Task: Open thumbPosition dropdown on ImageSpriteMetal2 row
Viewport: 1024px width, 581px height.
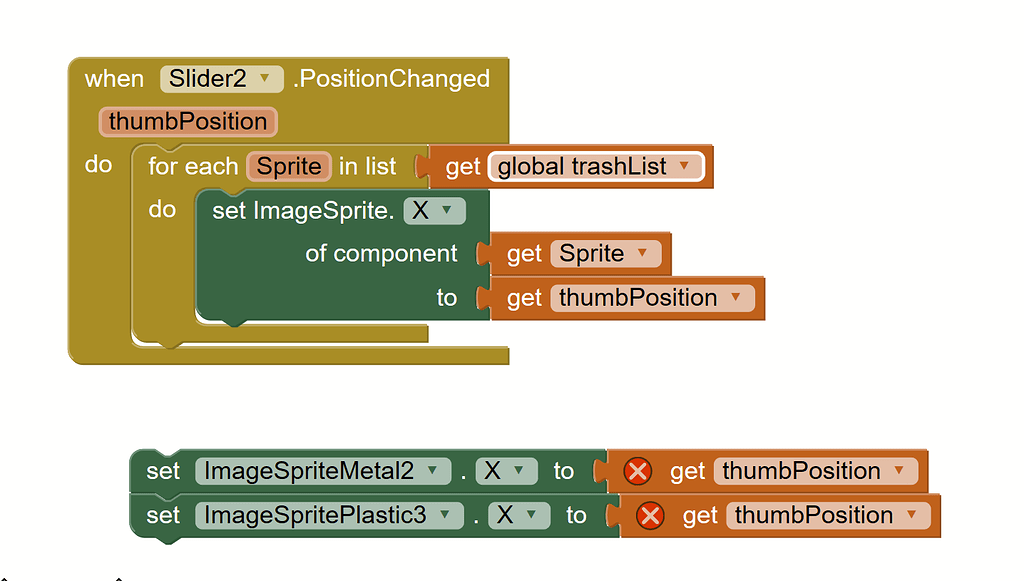Action: point(900,471)
